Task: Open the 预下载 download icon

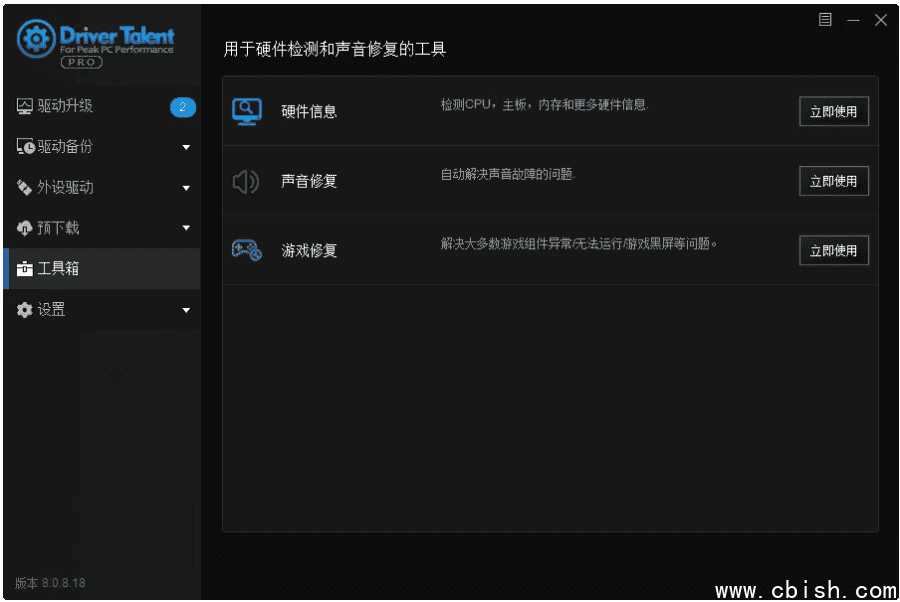Action: pos(24,228)
